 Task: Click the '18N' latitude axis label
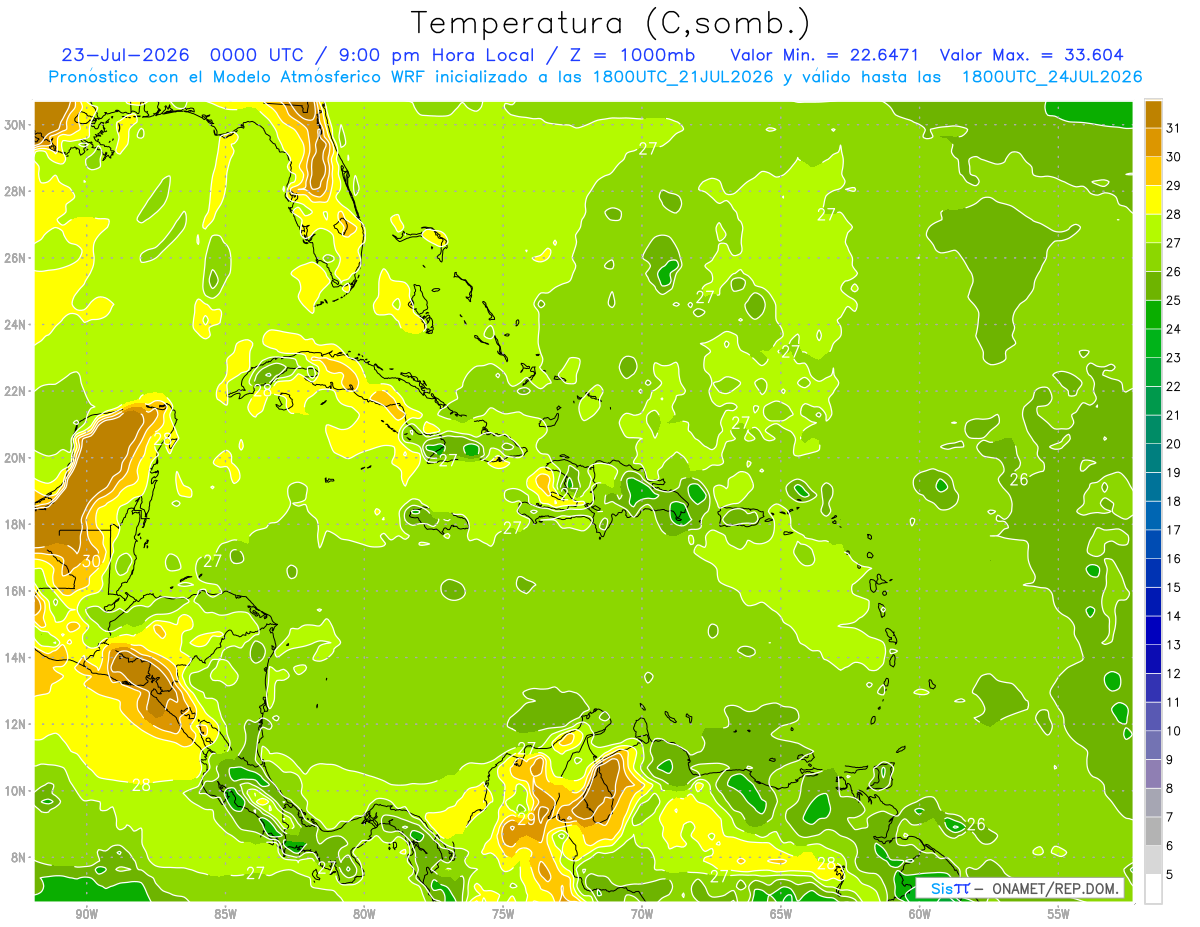tap(16, 524)
